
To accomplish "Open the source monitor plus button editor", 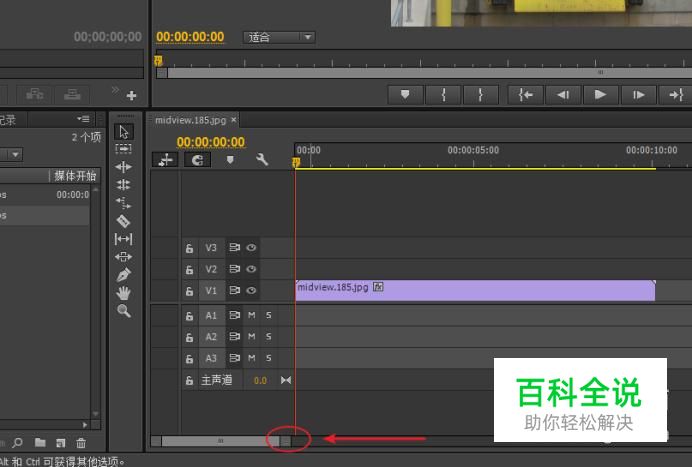I will coord(132,95).
